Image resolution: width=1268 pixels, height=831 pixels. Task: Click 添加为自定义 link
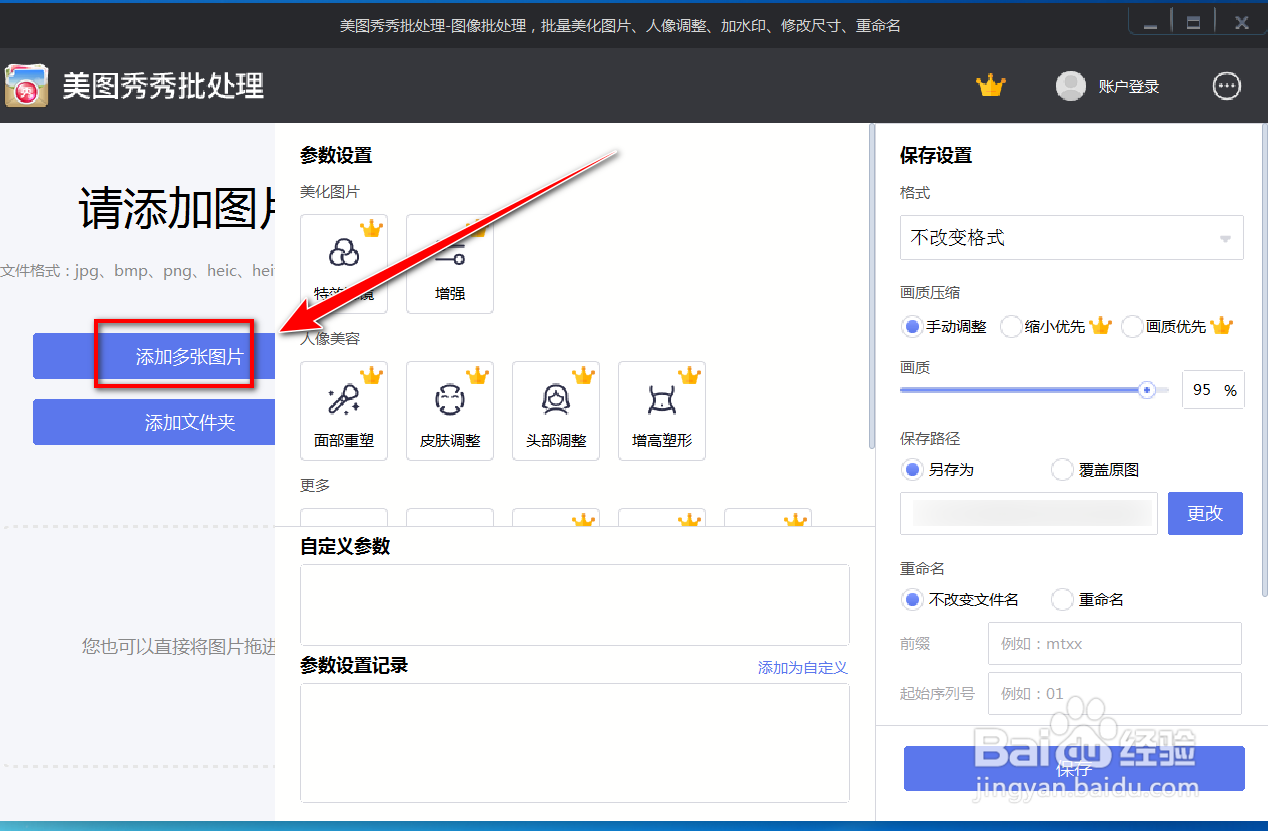pyautogui.click(x=803, y=667)
